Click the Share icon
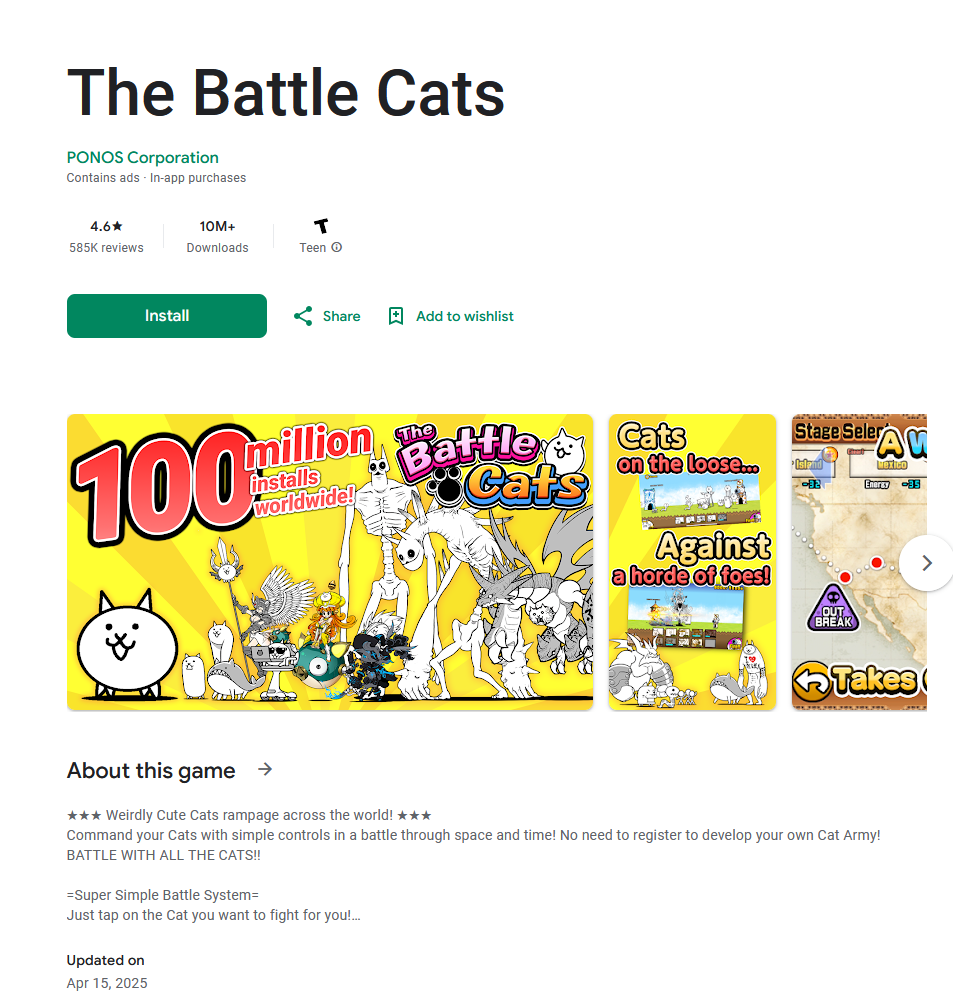This screenshot has width=953, height=1006. tap(303, 316)
